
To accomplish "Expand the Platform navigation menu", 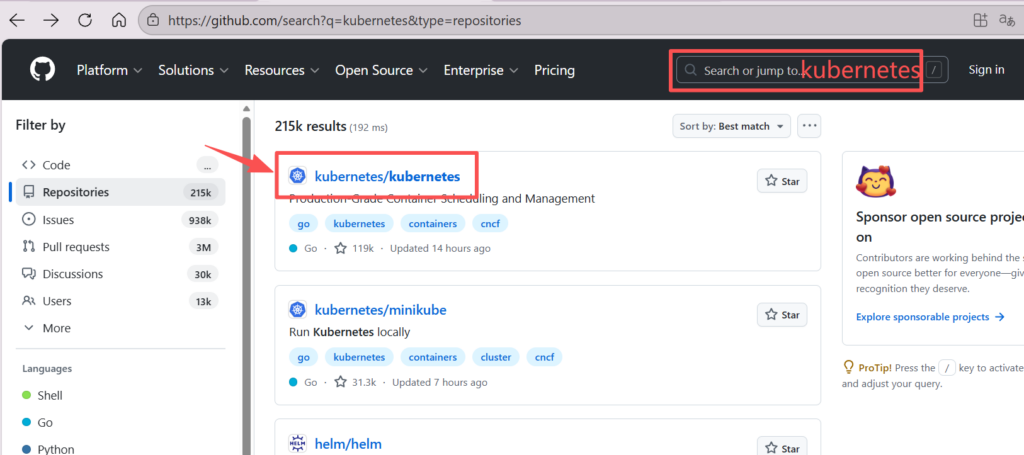I will (109, 70).
